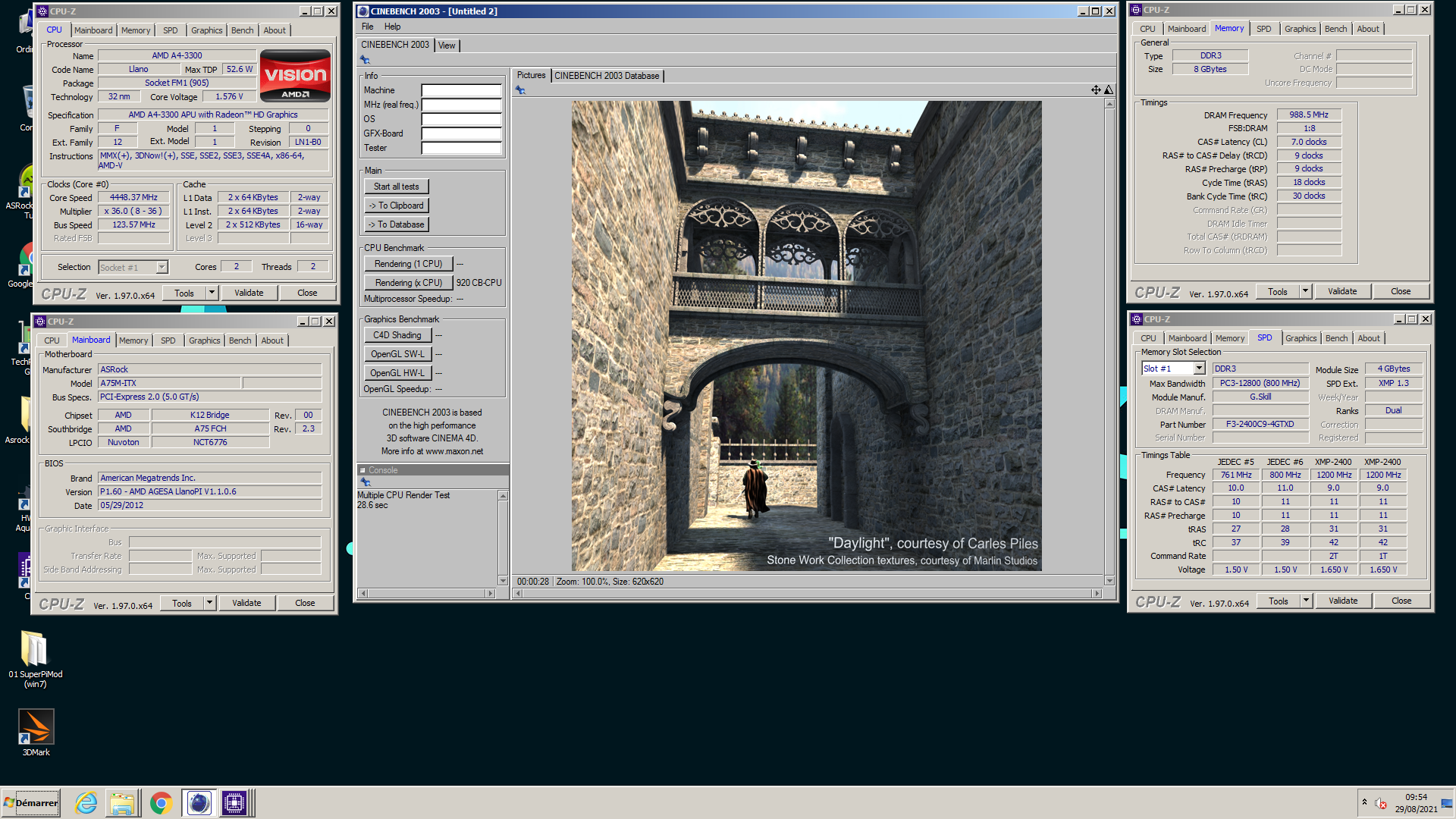
Task: Click into the MHz (real freq.) field
Action: click(461, 105)
